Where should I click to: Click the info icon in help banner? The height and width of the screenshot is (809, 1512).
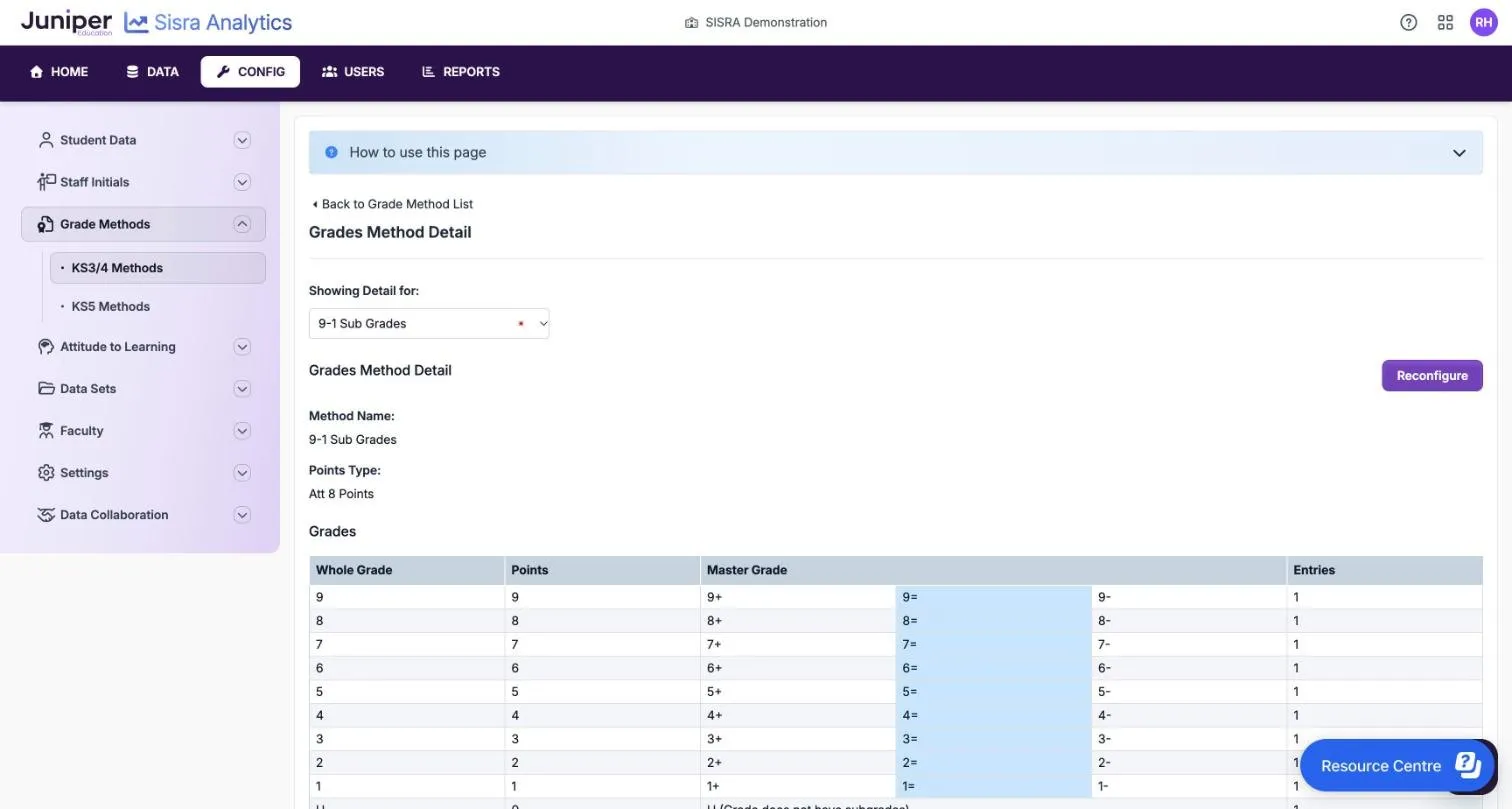[x=331, y=153]
